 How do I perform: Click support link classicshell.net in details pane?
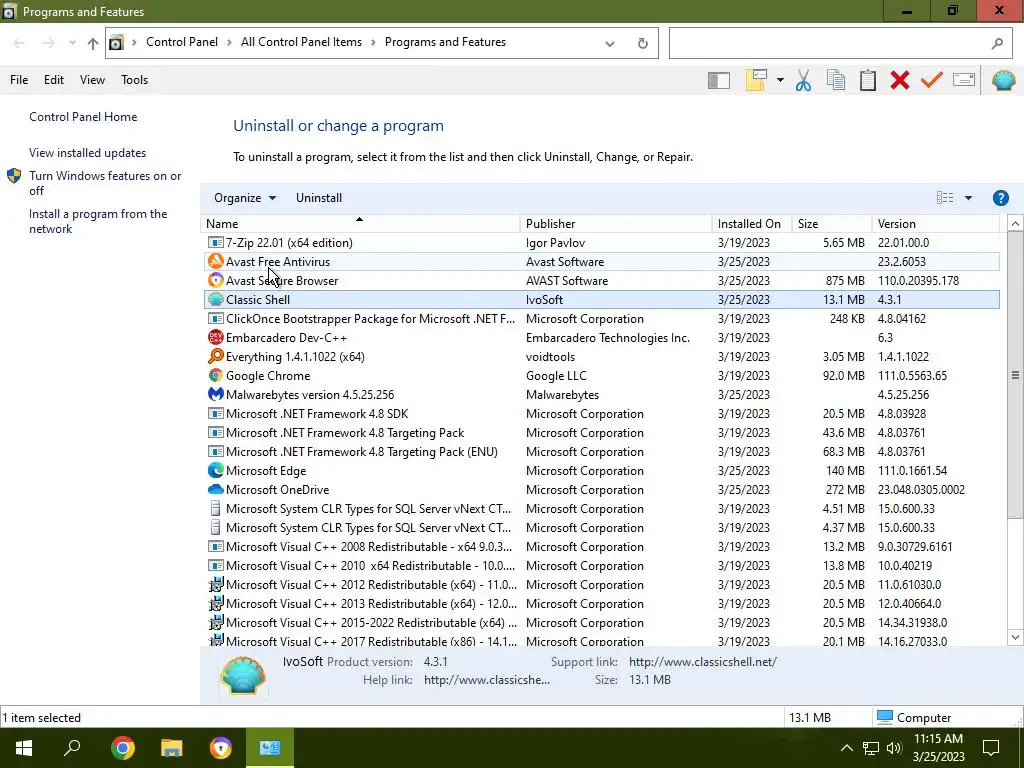point(703,662)
